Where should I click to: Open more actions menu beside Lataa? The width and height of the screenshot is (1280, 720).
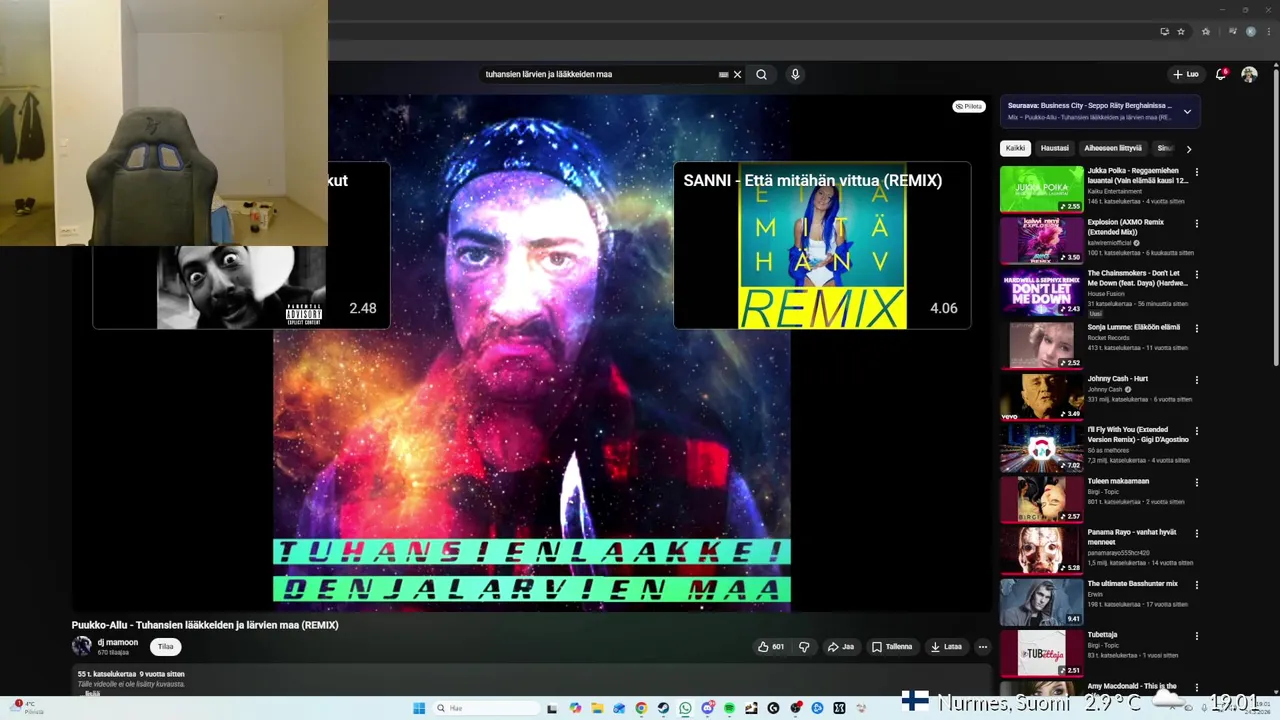pyautogui.click(x=983, y=647)
